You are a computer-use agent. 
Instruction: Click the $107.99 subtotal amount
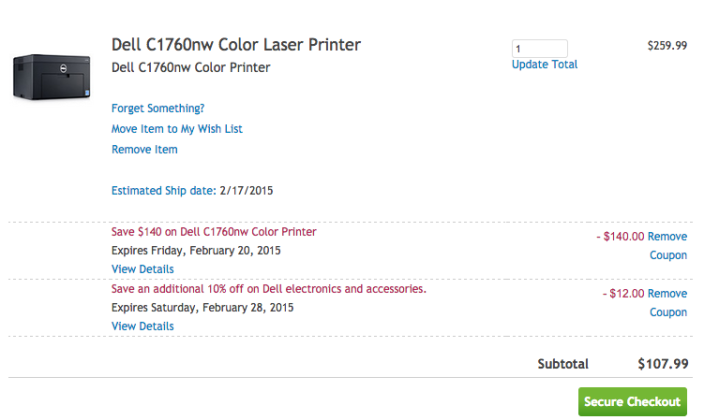click(x=662, y=364)
